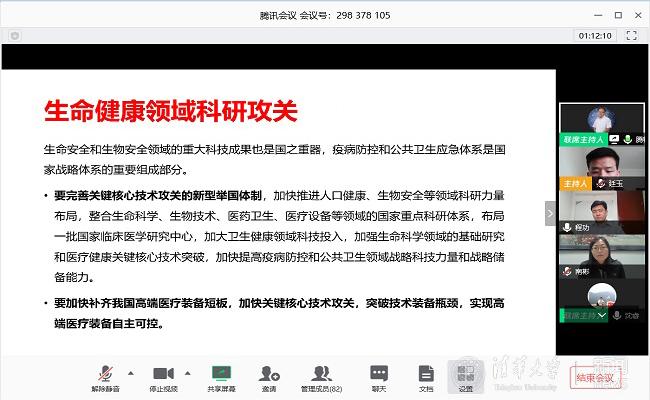Click the meeting info icon at top-left
The width and height of the screenshot is (650, 400).
pos(14,35)
